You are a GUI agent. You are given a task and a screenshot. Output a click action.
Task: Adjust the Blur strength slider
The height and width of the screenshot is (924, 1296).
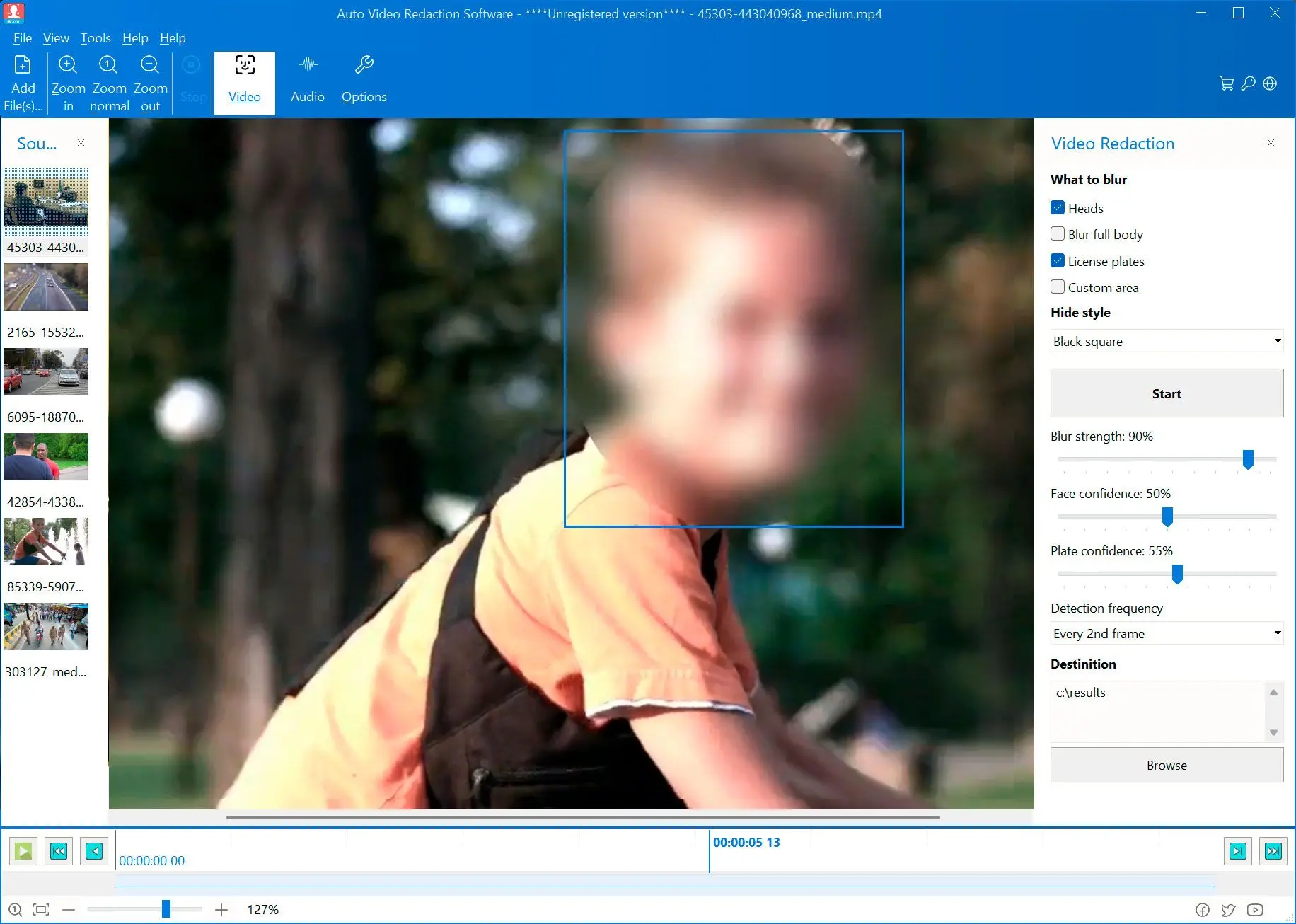pos(1248,460)
